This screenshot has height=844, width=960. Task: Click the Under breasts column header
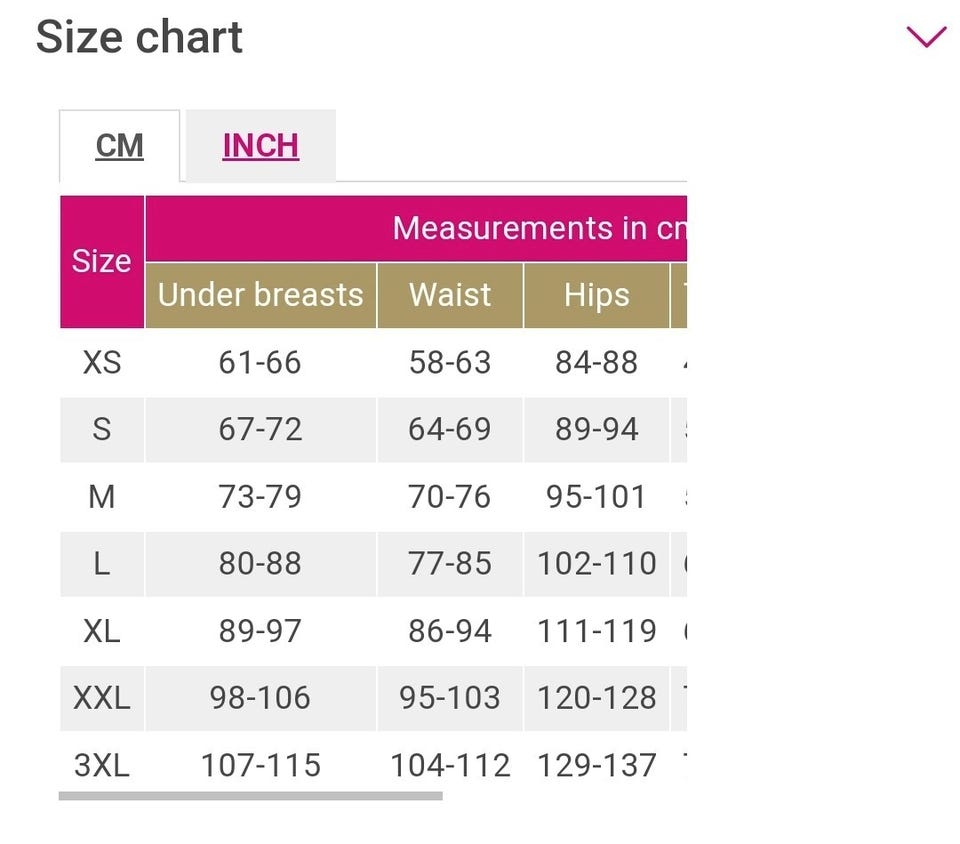(x=260, y=295)
